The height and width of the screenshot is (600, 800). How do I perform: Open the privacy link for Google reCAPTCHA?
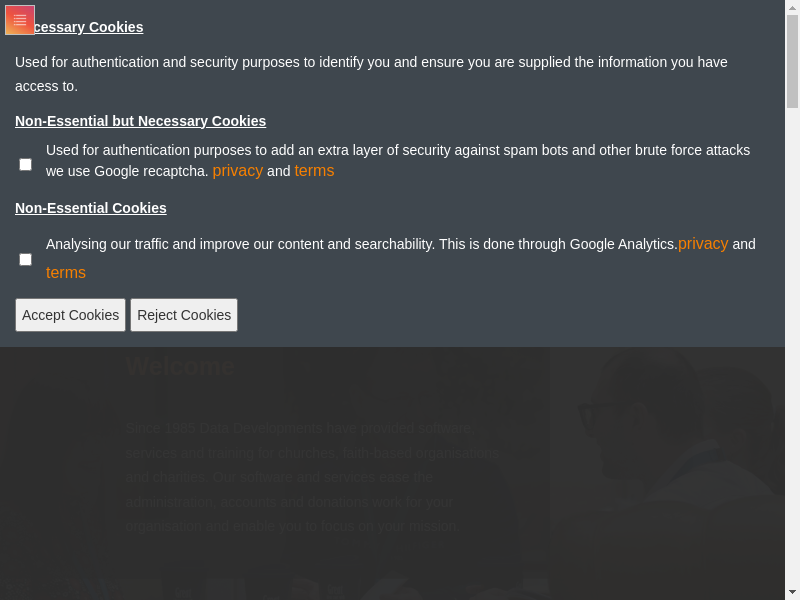tap(237, 171)
